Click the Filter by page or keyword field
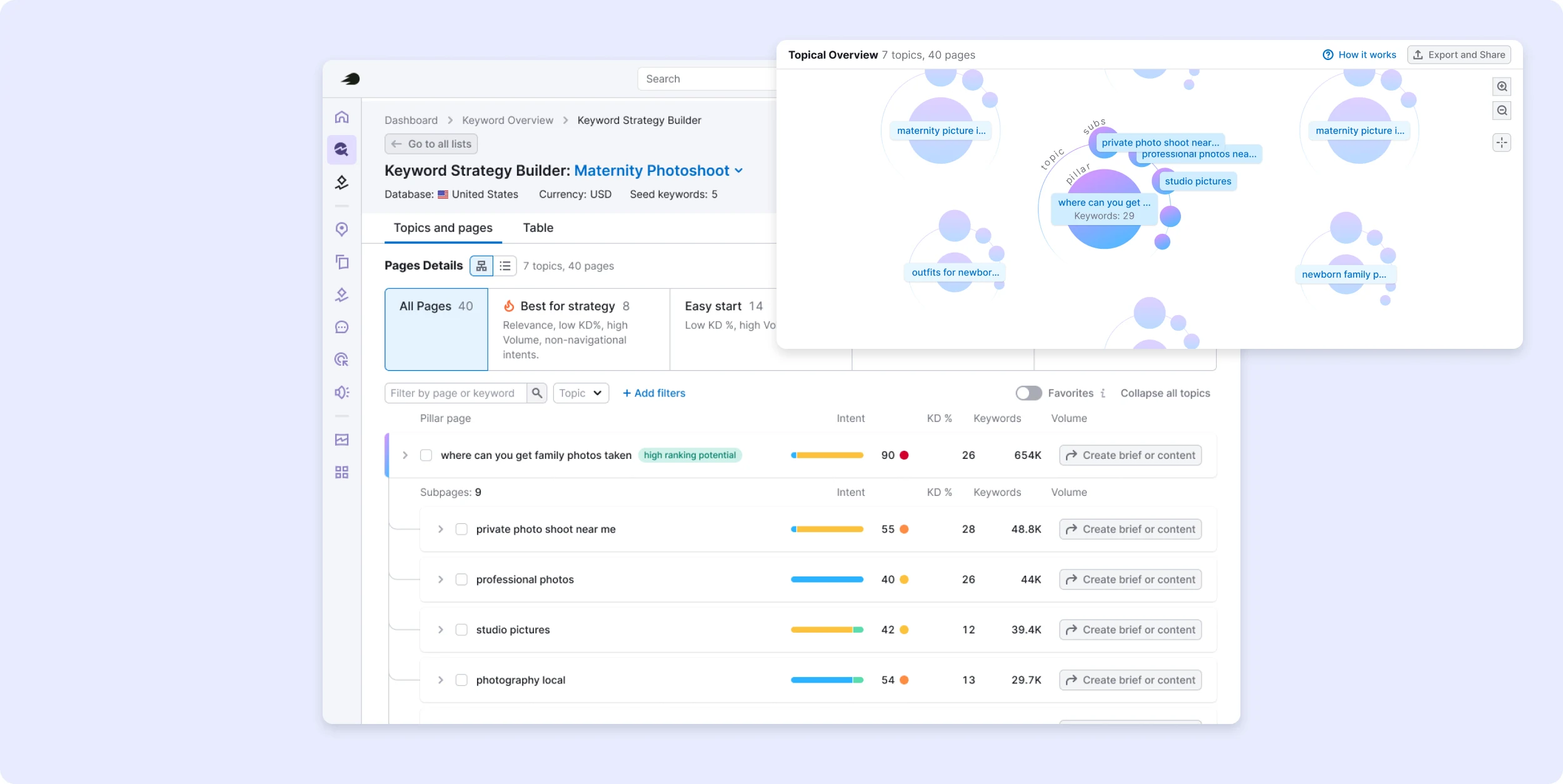This screenshot has height=784, width=1563. coord(456,393)
